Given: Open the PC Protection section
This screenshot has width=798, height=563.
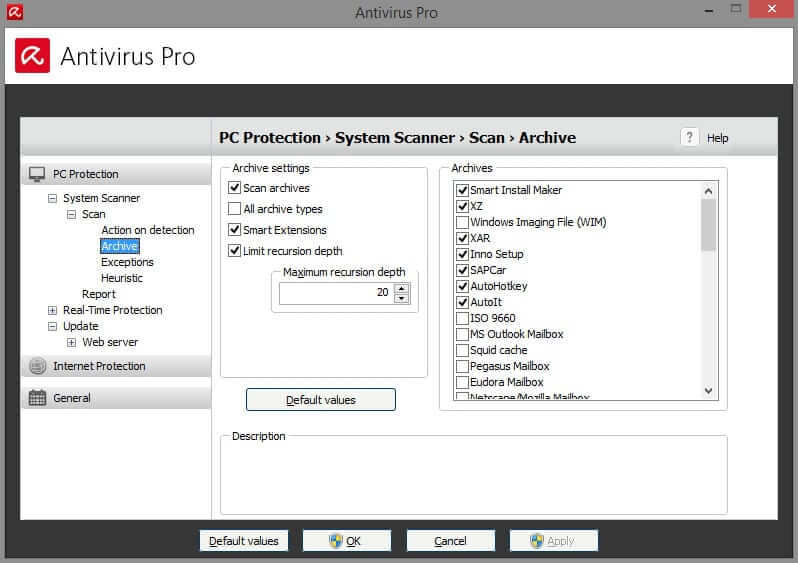Looking at the screenshot, I should tap(116, 174).
